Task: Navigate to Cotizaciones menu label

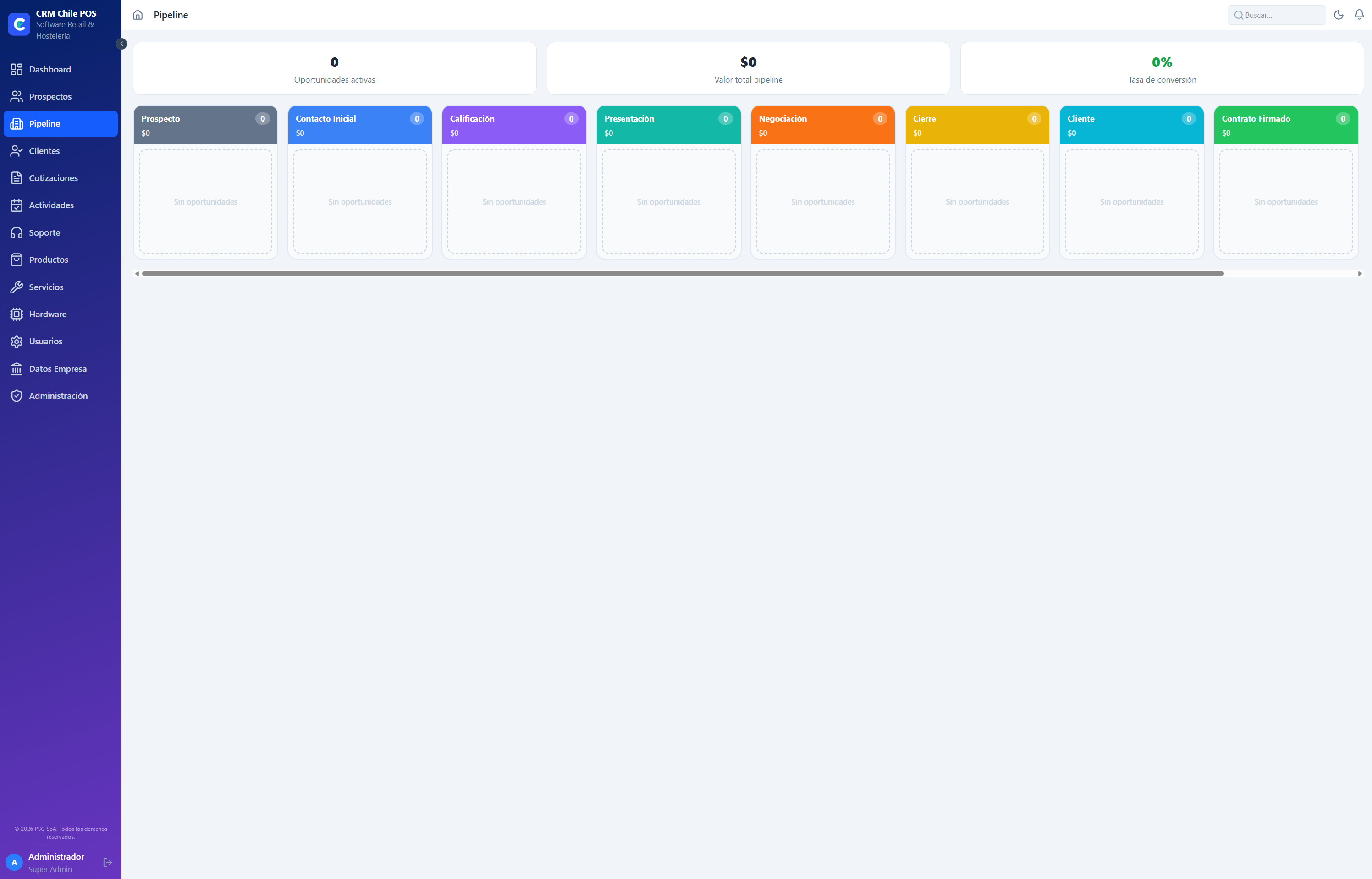Action: click(54, 178)
